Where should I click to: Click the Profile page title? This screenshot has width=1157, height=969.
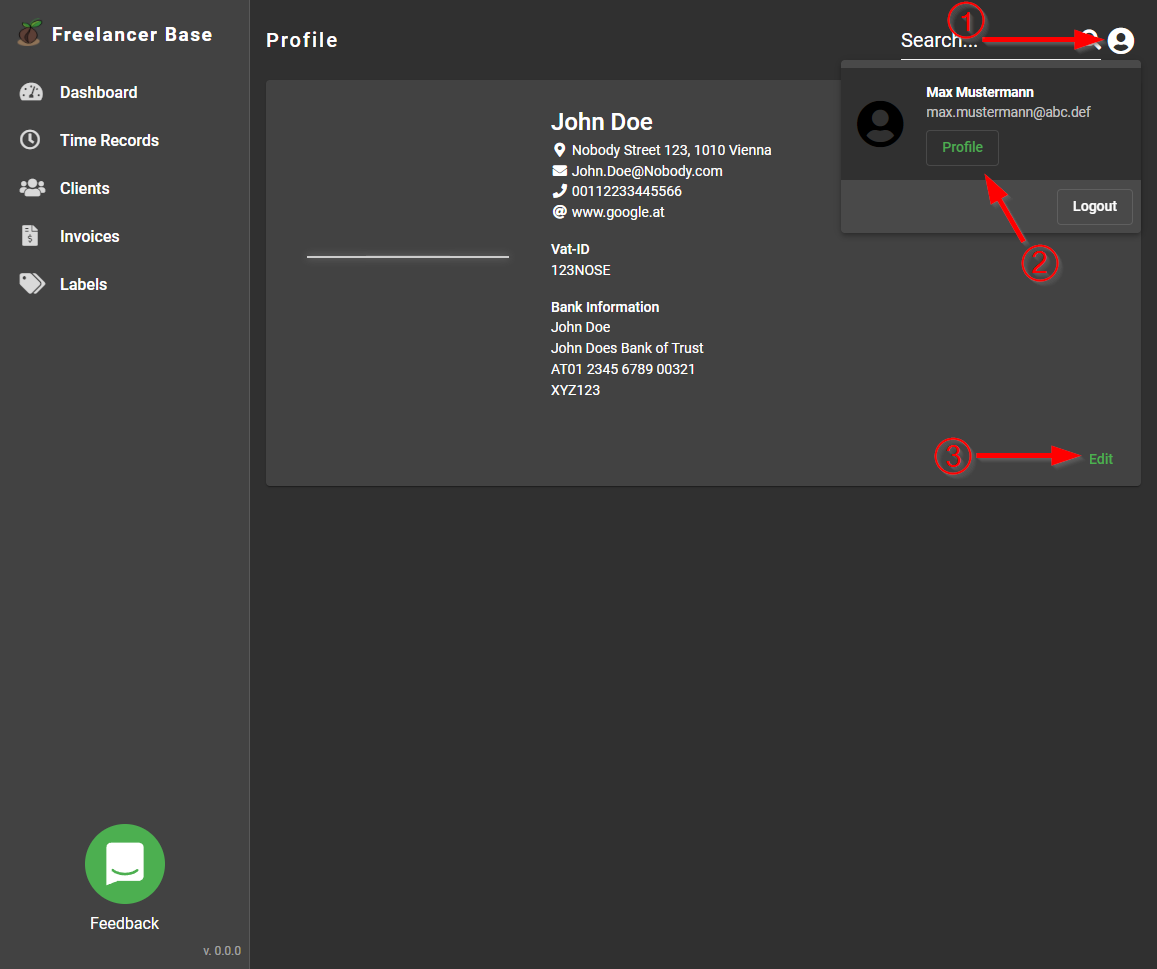[302, 40]
